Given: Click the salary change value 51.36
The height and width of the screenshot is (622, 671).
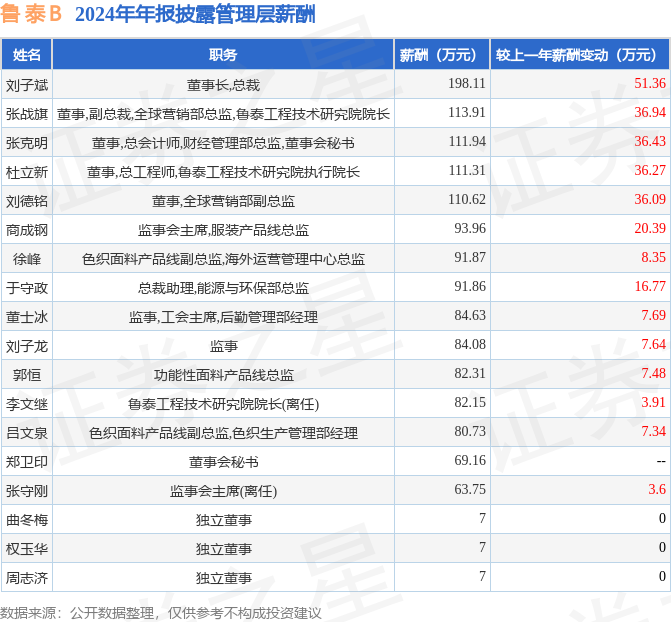Looking at the screenshot, I should pyautogui.click(x=650, y=83).
